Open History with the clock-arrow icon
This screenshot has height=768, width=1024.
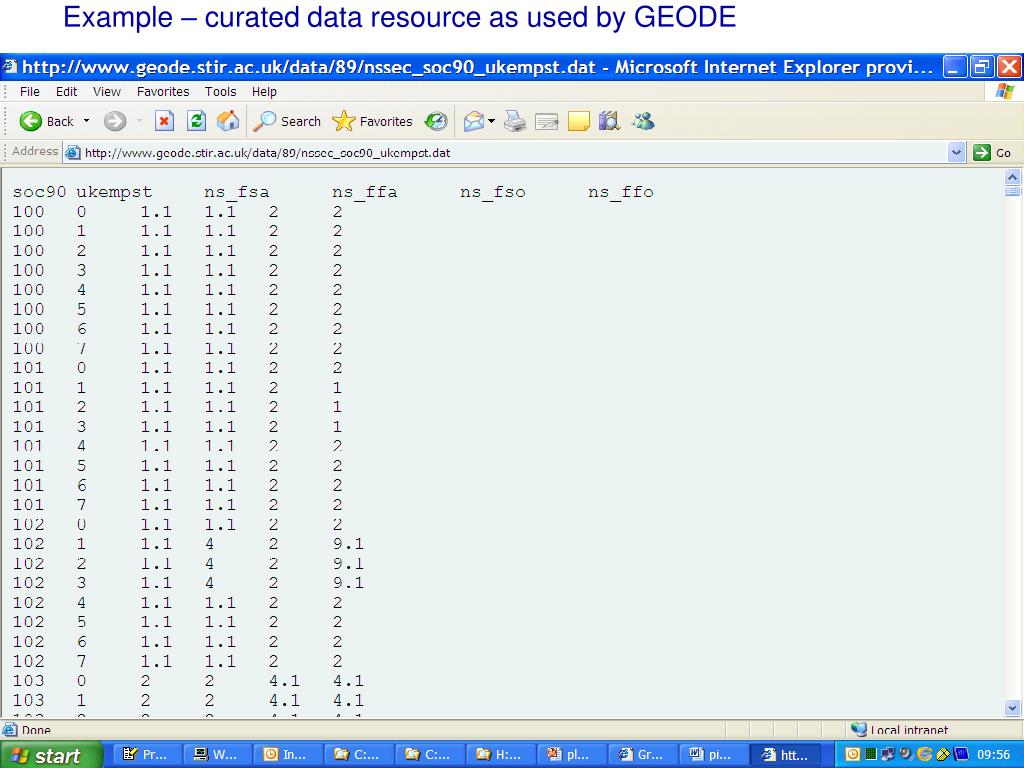click(436, 121)
